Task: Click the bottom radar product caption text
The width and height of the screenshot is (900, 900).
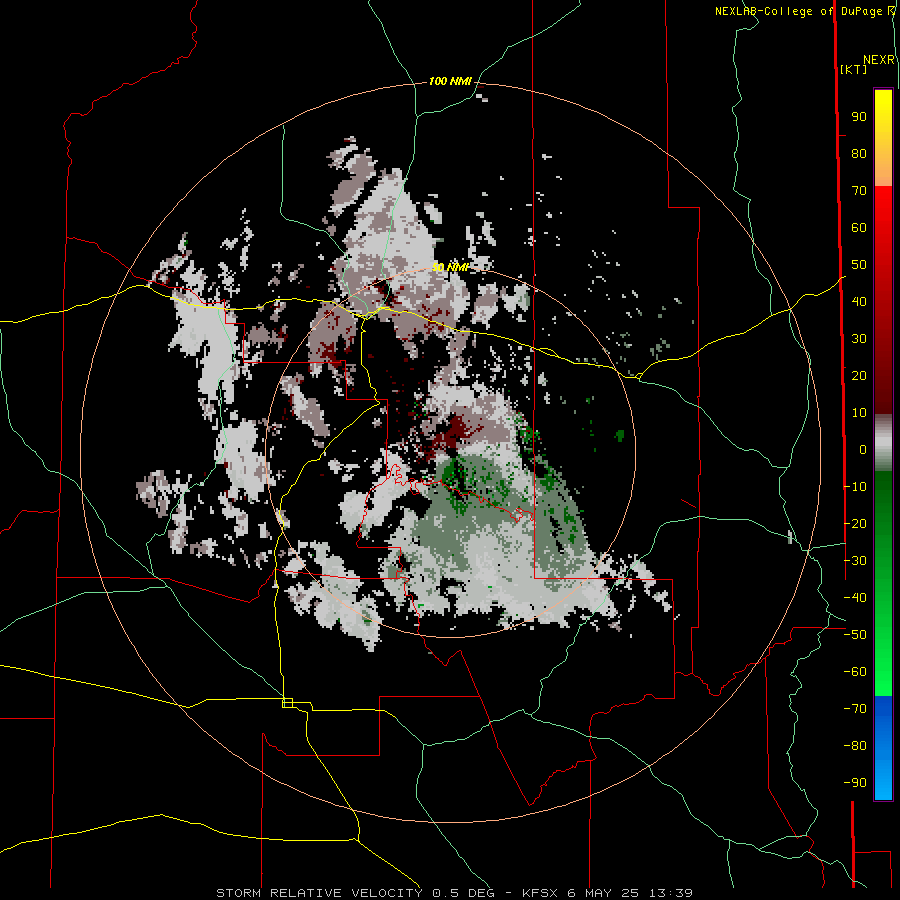Action: 455,893
